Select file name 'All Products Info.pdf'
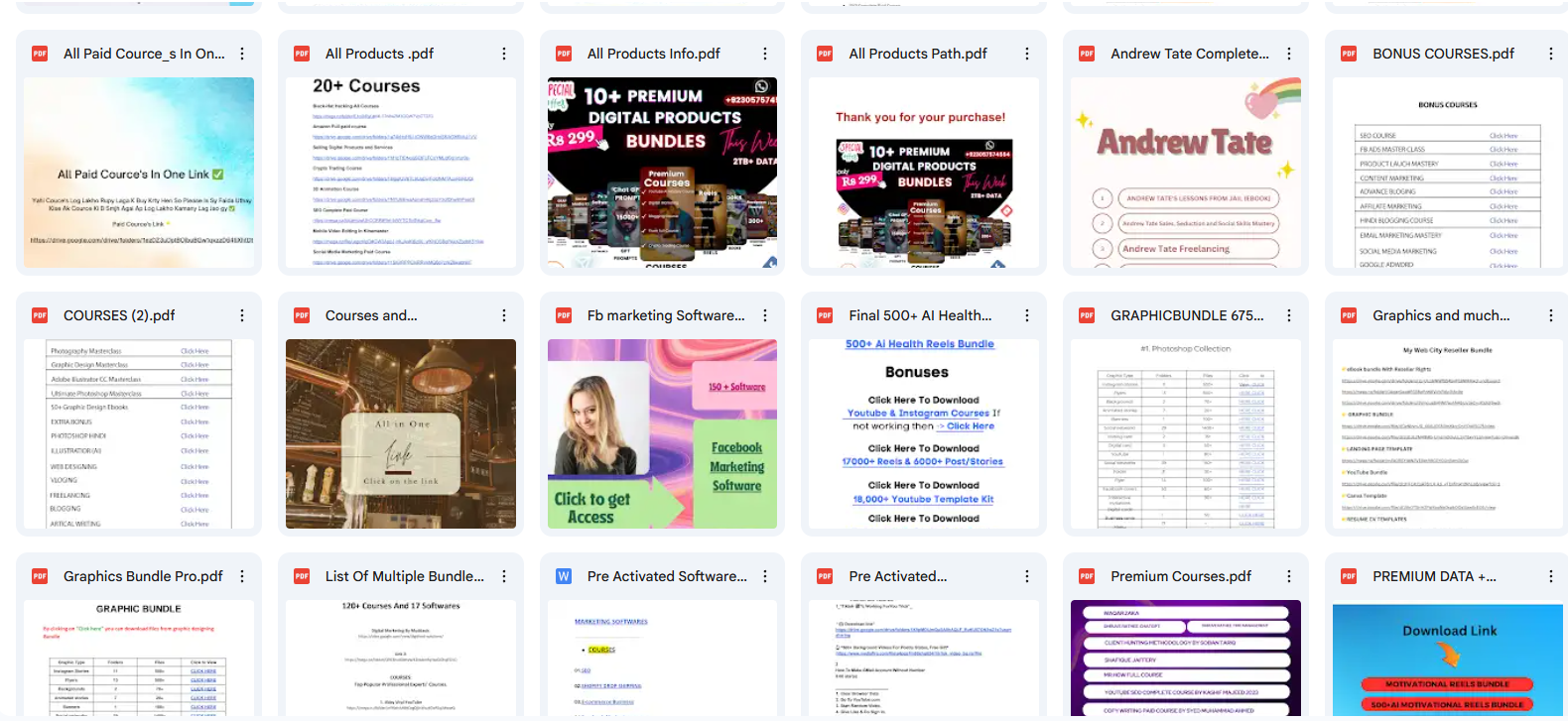The height and width of the screenshot is (721, 1568). point(654,54)
